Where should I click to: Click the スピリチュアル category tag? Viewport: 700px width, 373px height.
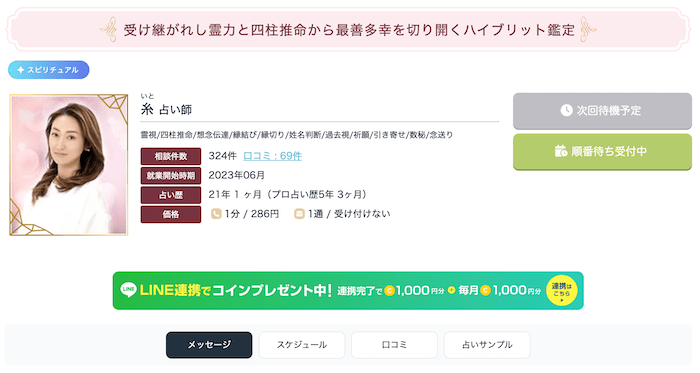(x=49, y=70)
